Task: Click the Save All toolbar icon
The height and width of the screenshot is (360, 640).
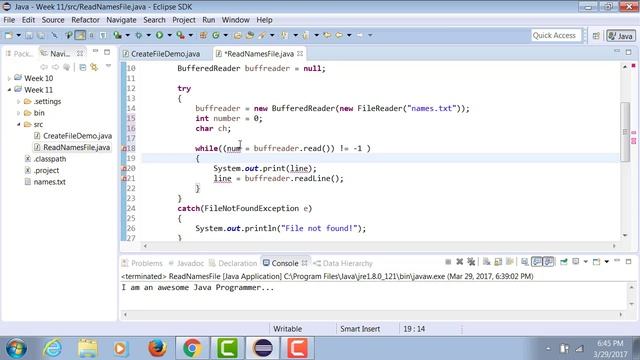Action: point(41,36)
